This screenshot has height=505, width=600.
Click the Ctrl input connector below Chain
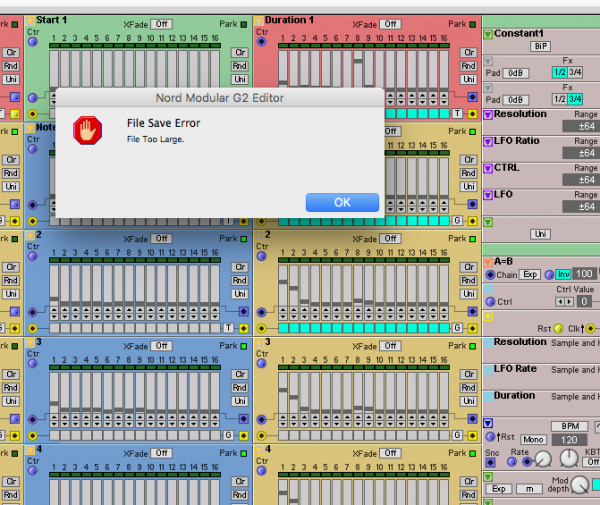coord(490,301)
